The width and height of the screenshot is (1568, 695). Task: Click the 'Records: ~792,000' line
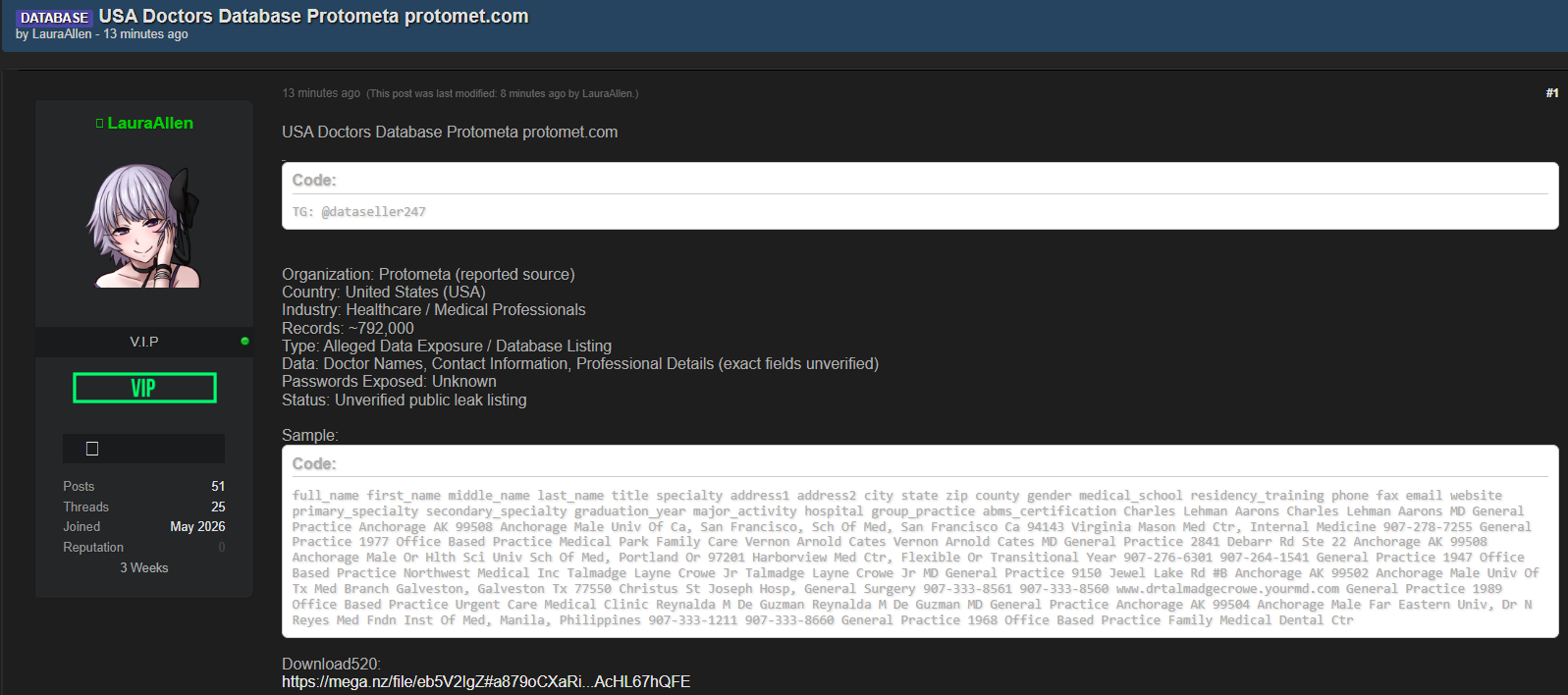point(348,328)
